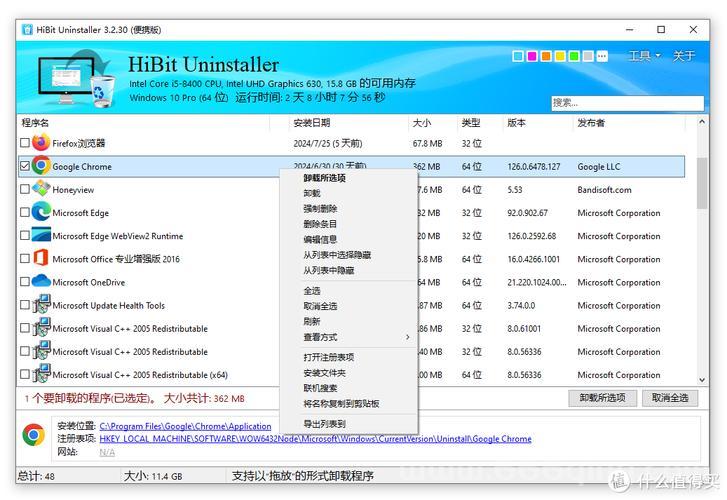
Task: Click the HiBit monitor and recycle bin logo
Action: pyautogui.click(x=77, y=78)
